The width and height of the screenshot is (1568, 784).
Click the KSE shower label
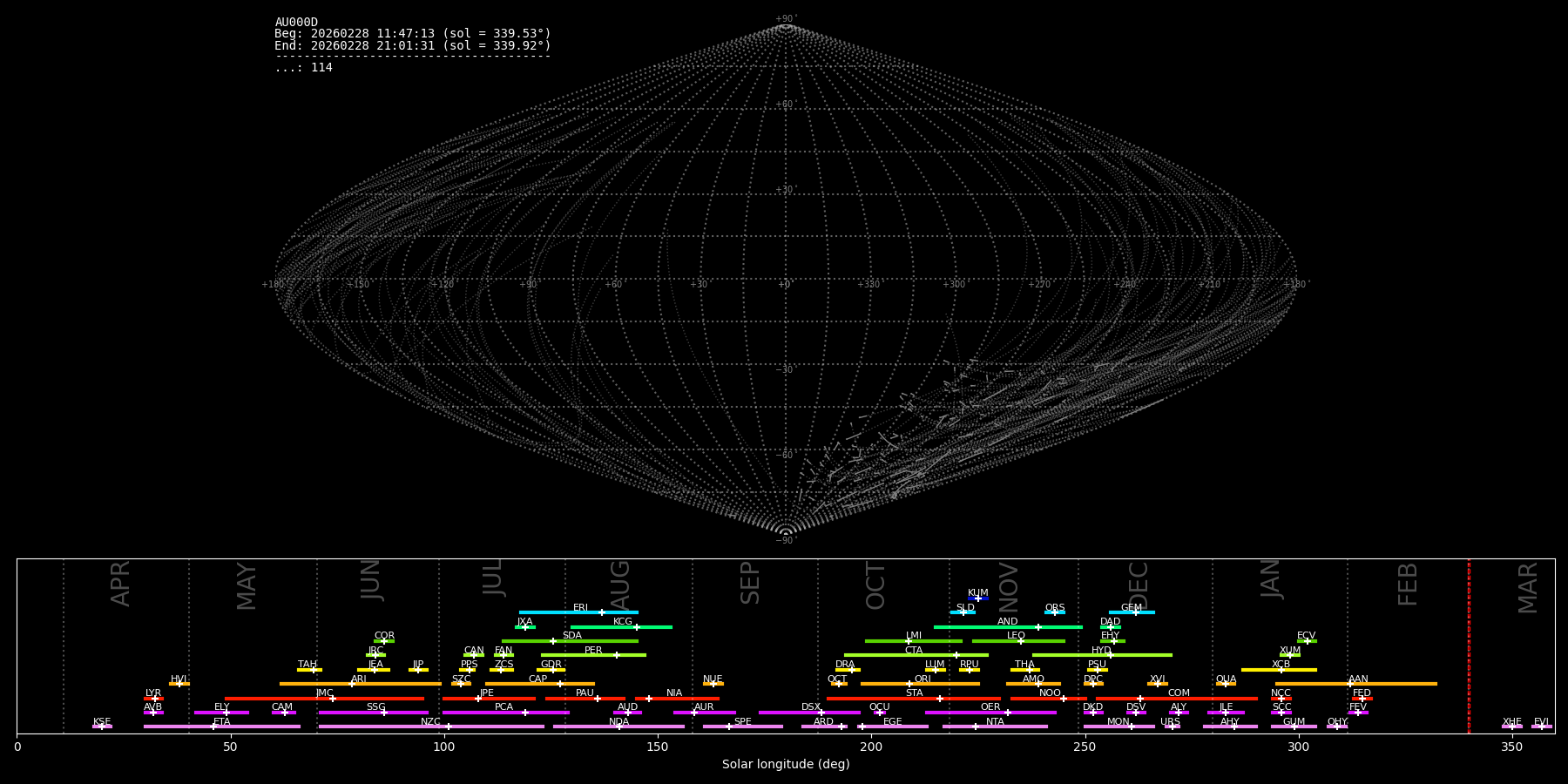(102, 722)
